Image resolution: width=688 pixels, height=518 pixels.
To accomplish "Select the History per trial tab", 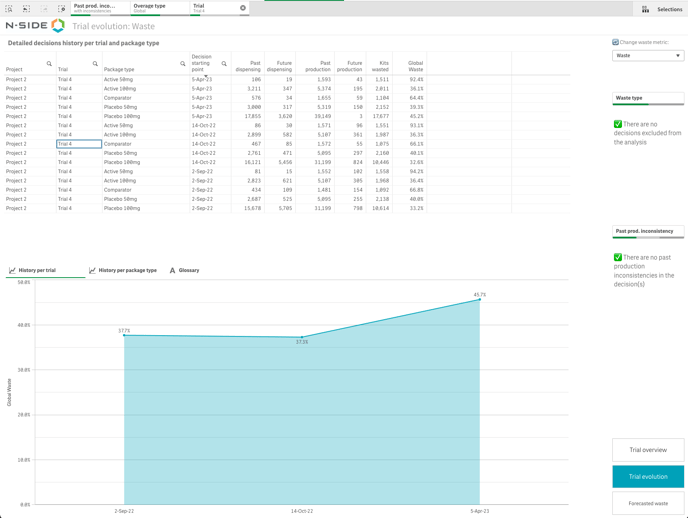I will tap(33, 270).
